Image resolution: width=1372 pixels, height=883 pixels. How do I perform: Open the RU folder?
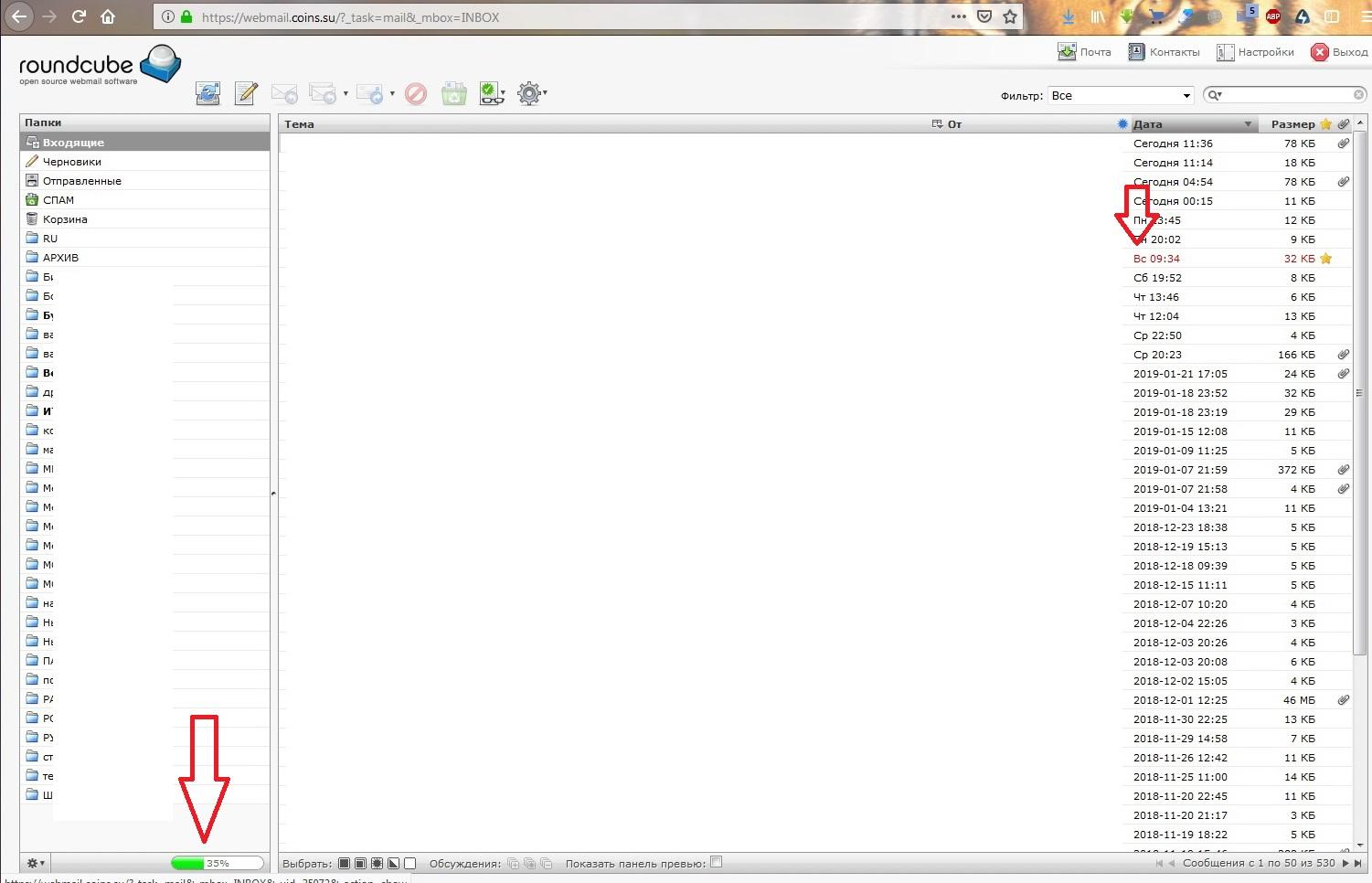(145, 239)
